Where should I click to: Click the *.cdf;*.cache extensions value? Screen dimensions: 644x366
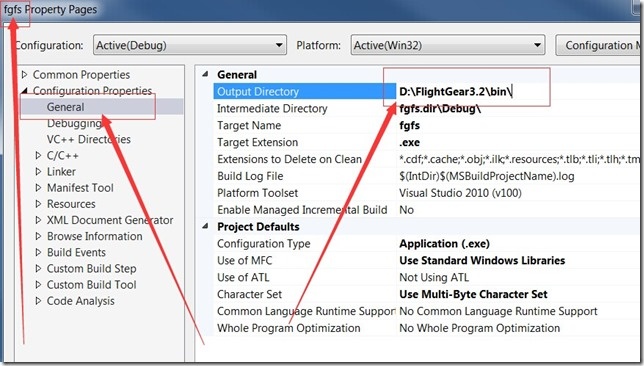[x=520, y=159]
